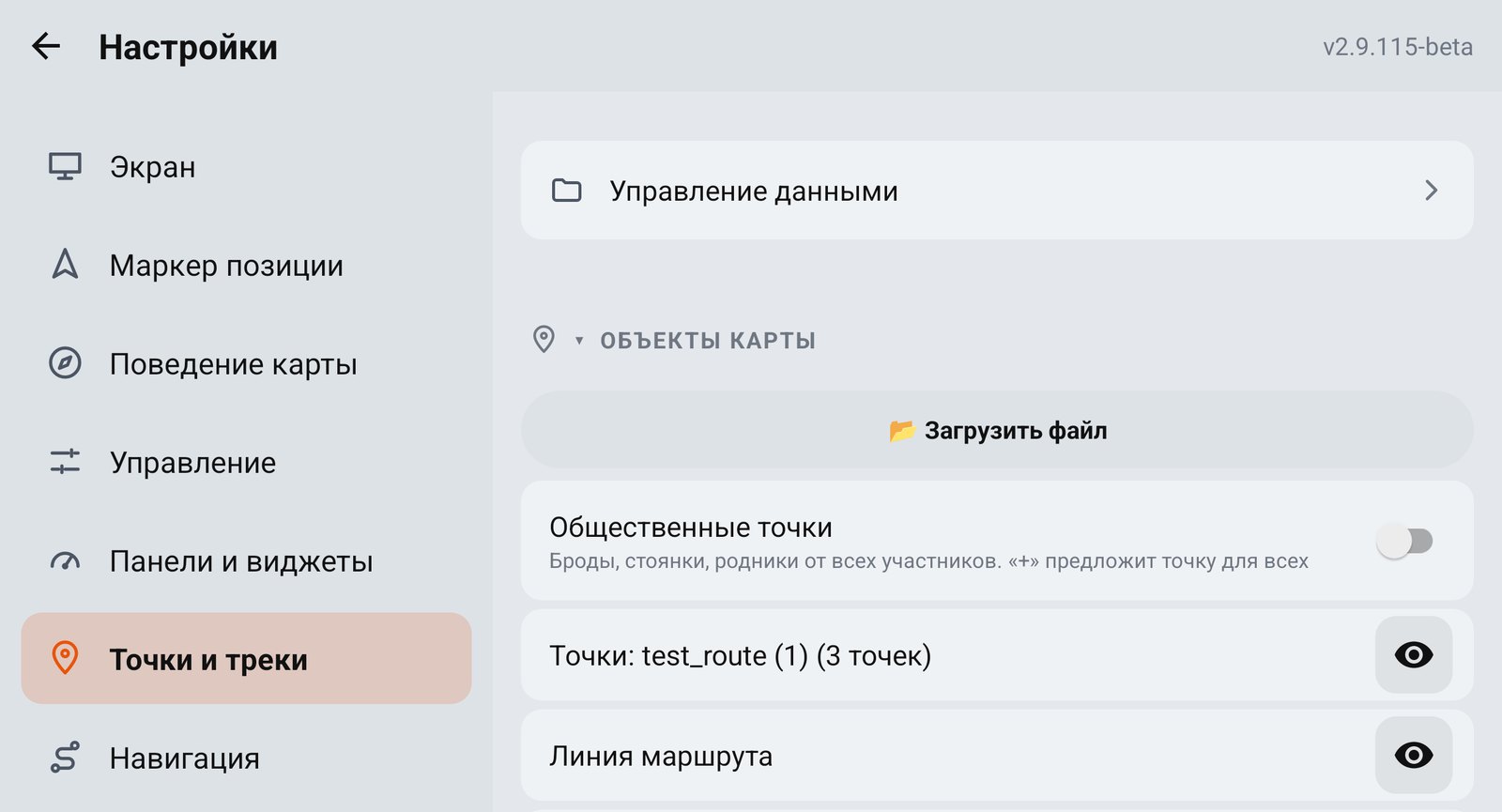Click the arrow icon beside Маркер позиции
The image size is (1502, 812).
coord(65,265)
